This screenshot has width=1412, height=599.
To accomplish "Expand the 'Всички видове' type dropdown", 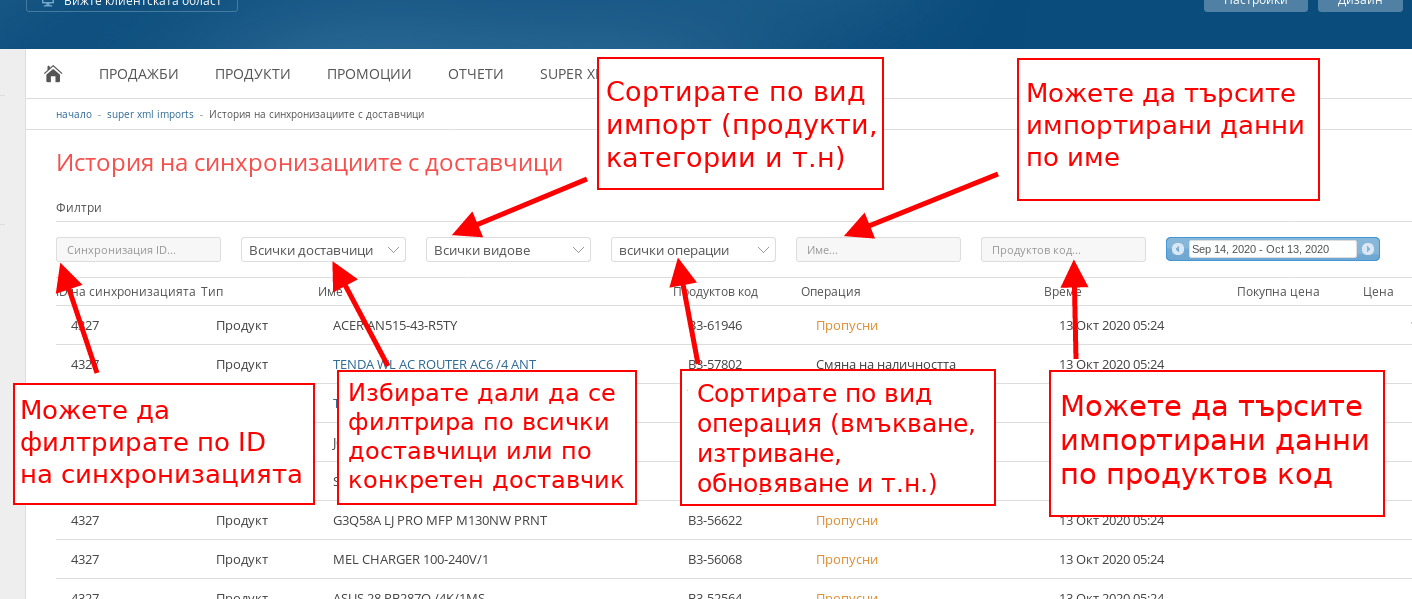I will coord(508,250).
